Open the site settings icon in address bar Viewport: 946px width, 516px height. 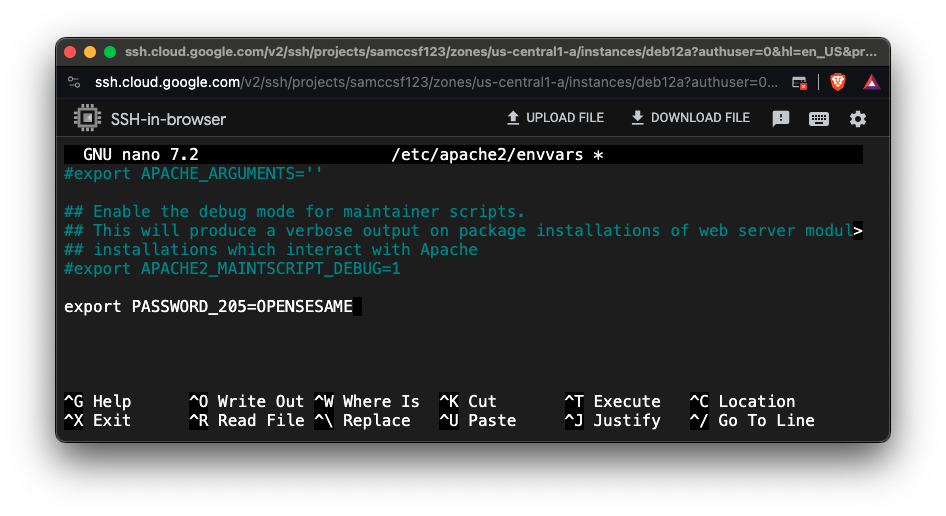coord(74,82)
